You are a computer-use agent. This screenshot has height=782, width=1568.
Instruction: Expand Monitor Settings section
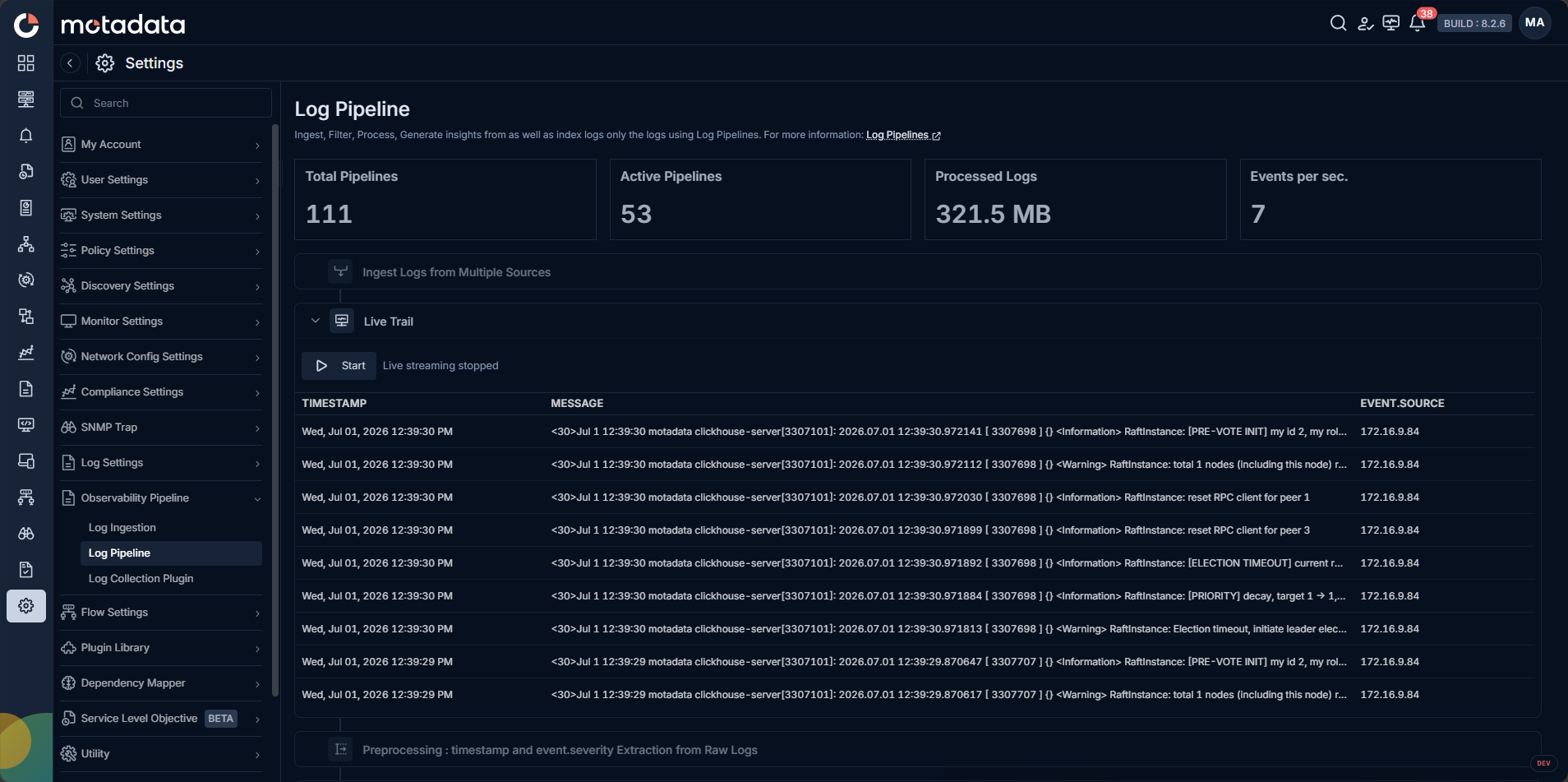(161, 322)
